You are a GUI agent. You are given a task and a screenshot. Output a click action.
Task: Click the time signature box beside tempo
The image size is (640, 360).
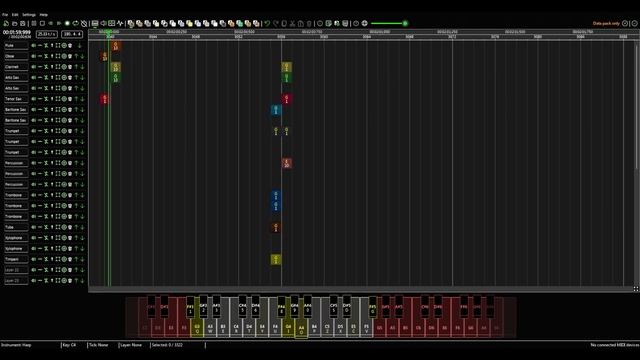72,34
